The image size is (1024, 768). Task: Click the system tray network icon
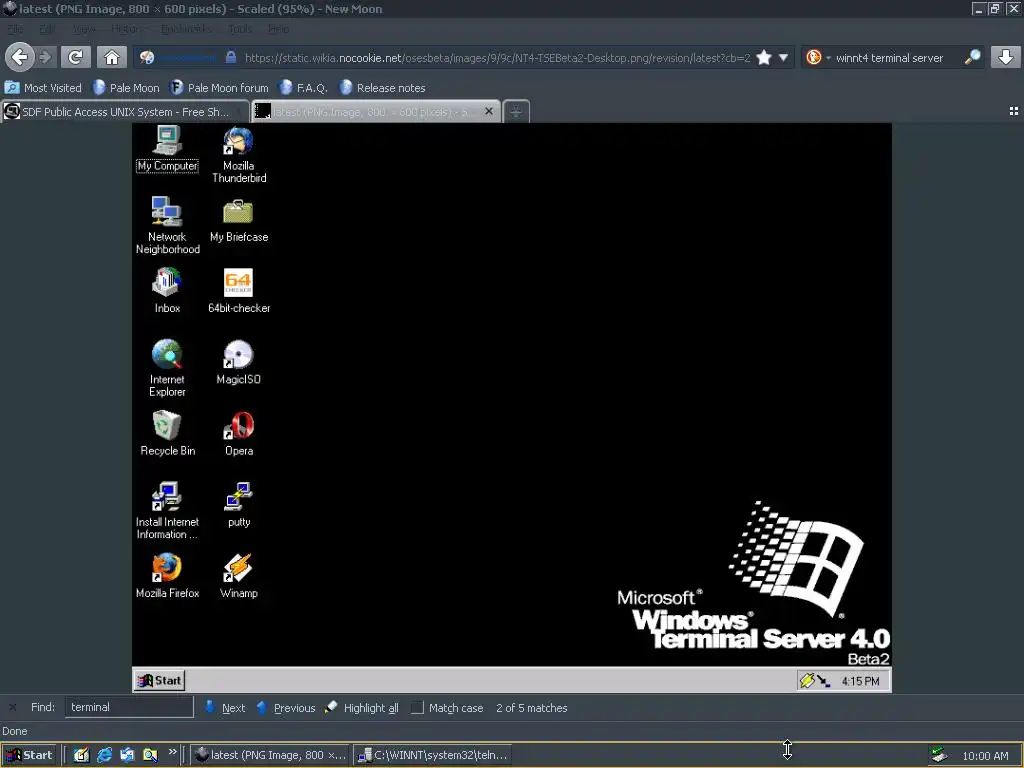coord(939,755)
